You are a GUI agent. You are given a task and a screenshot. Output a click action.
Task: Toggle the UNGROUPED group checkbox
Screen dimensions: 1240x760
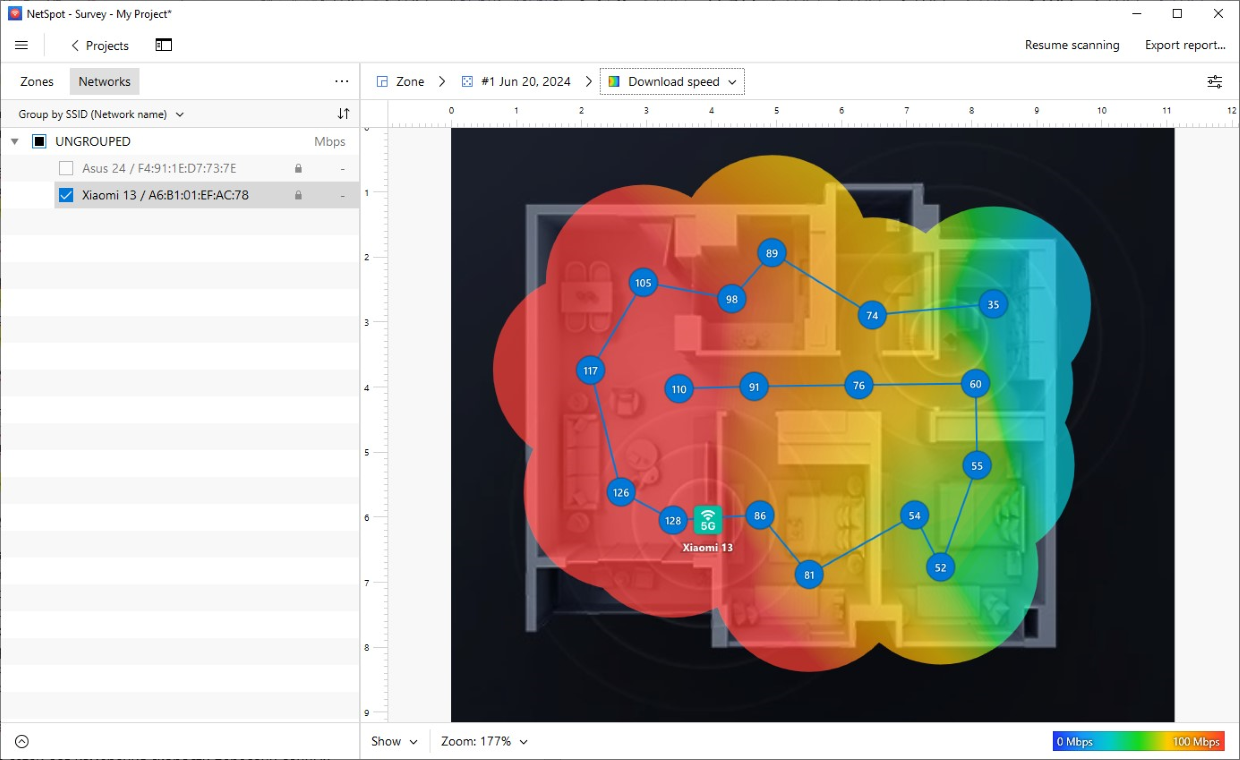pos(37,141)
